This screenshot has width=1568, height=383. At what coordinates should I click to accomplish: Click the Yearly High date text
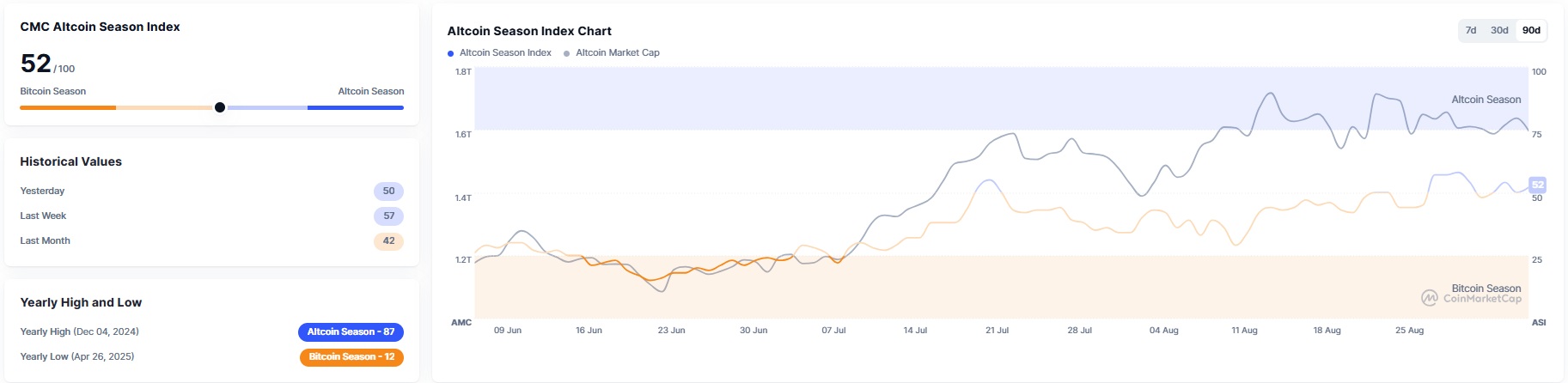click(106, 331)
